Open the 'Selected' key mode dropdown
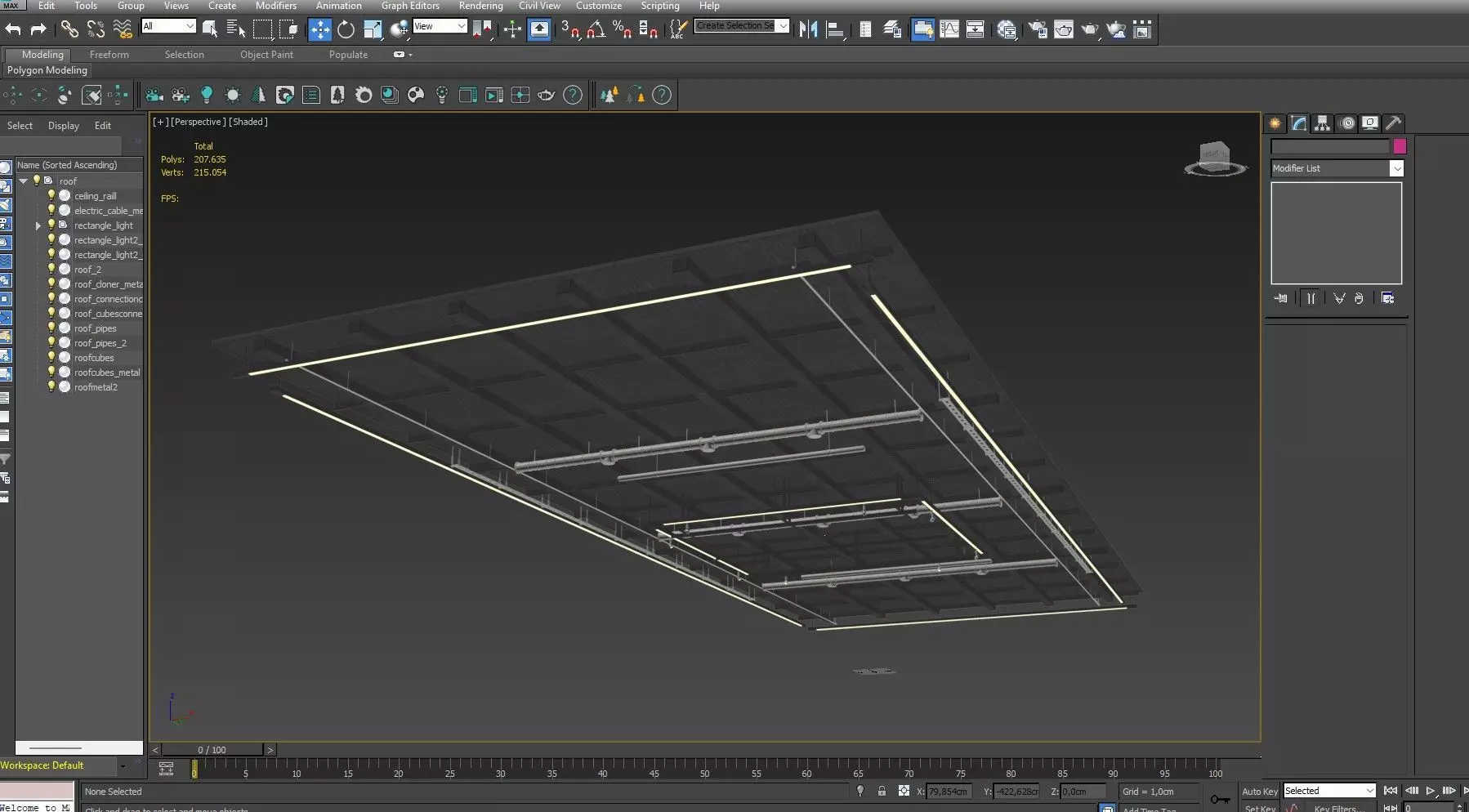 [1329, 791]
